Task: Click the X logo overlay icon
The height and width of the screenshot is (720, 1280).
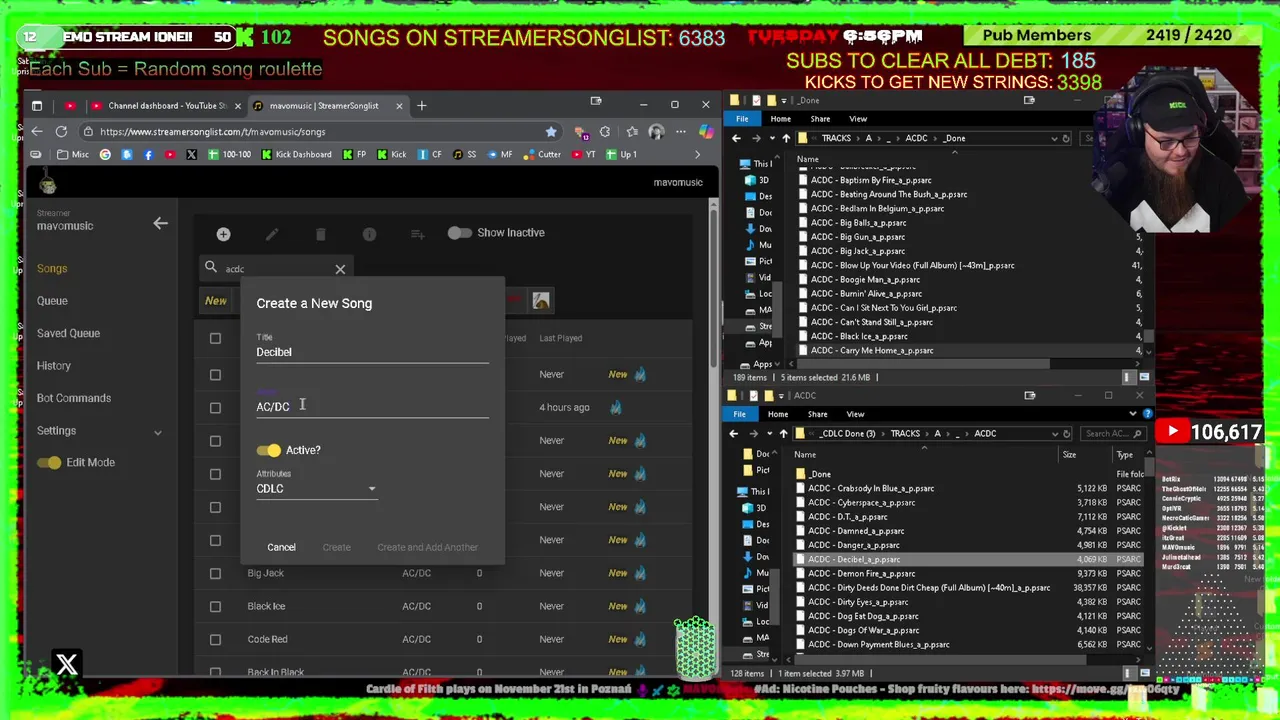Action: click(67, 664)
